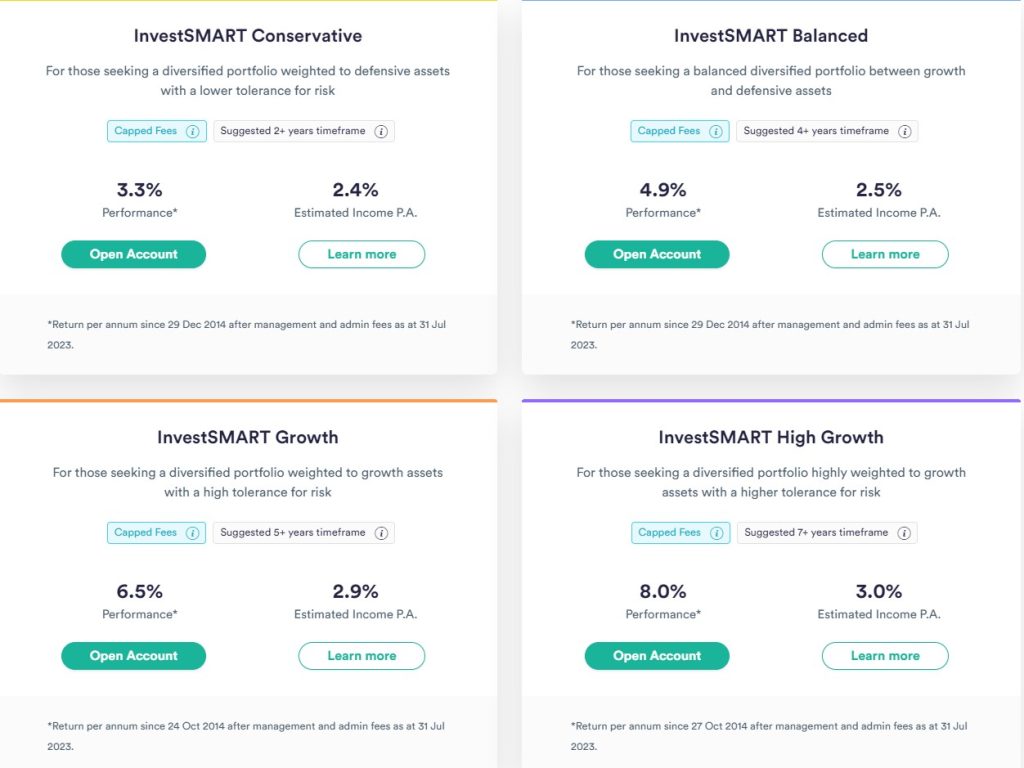Screen dimensions: 1024x768
Task: Select the InvestSMART Growth heading
Action: coord(248,437)
